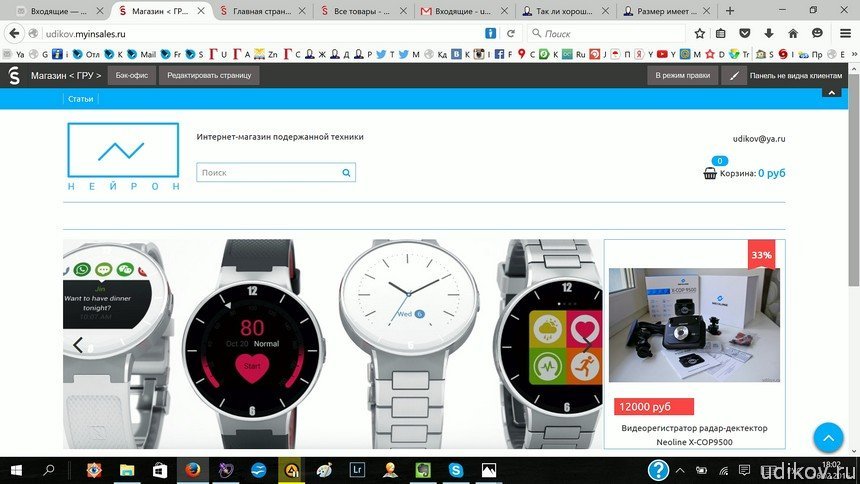Click the carousel previous arrow
This screenshot has height=484, width=860.
[78, 345]
